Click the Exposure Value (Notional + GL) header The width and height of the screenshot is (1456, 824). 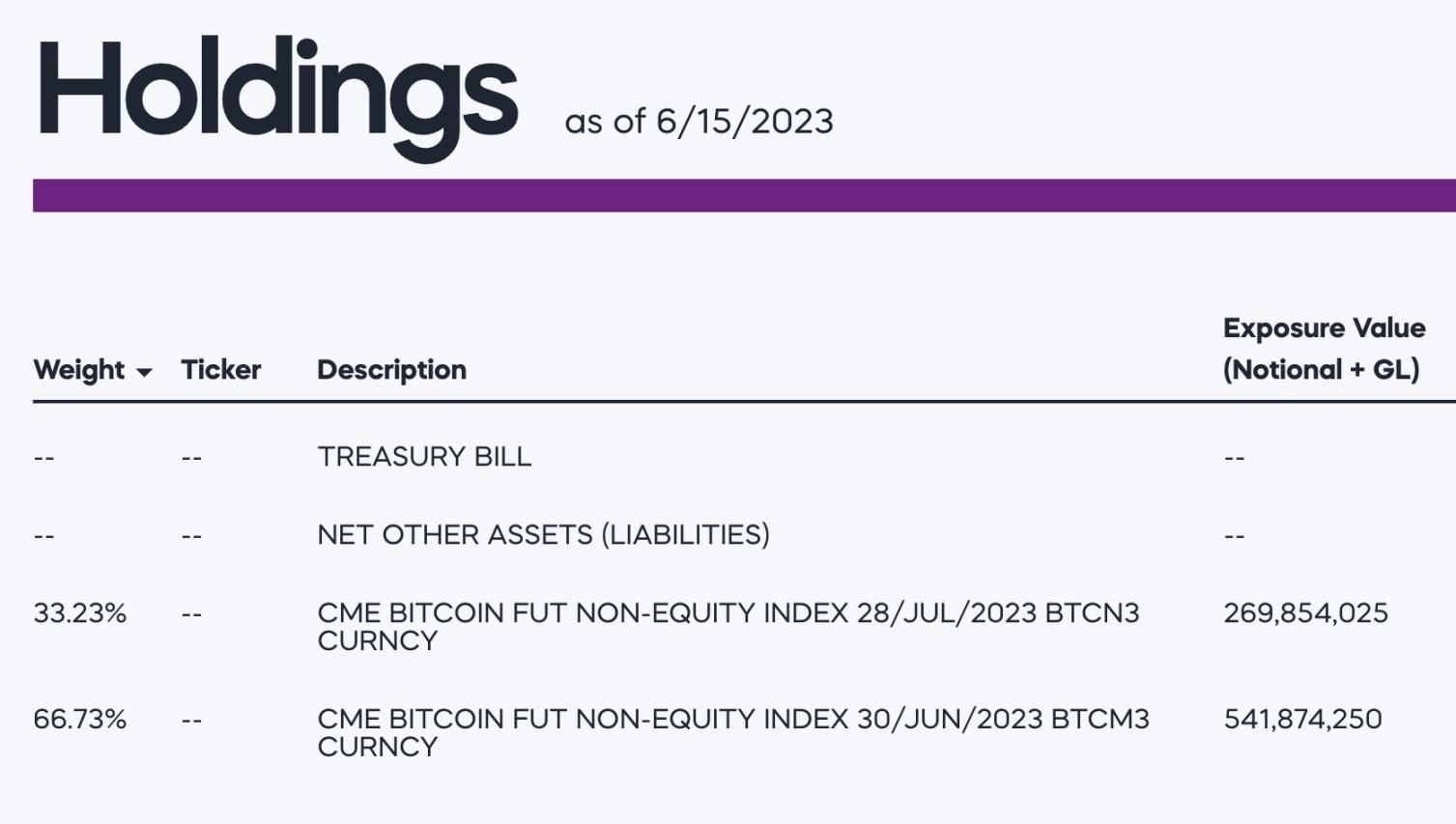1324,349
